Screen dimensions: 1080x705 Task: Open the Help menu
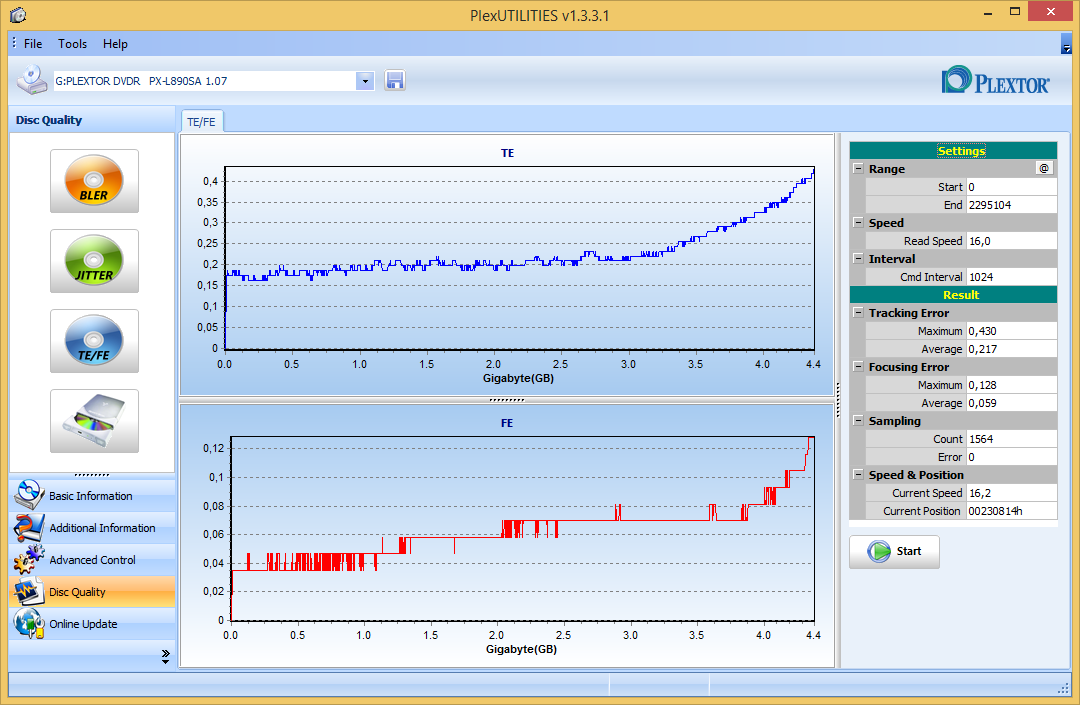point(115,43)
